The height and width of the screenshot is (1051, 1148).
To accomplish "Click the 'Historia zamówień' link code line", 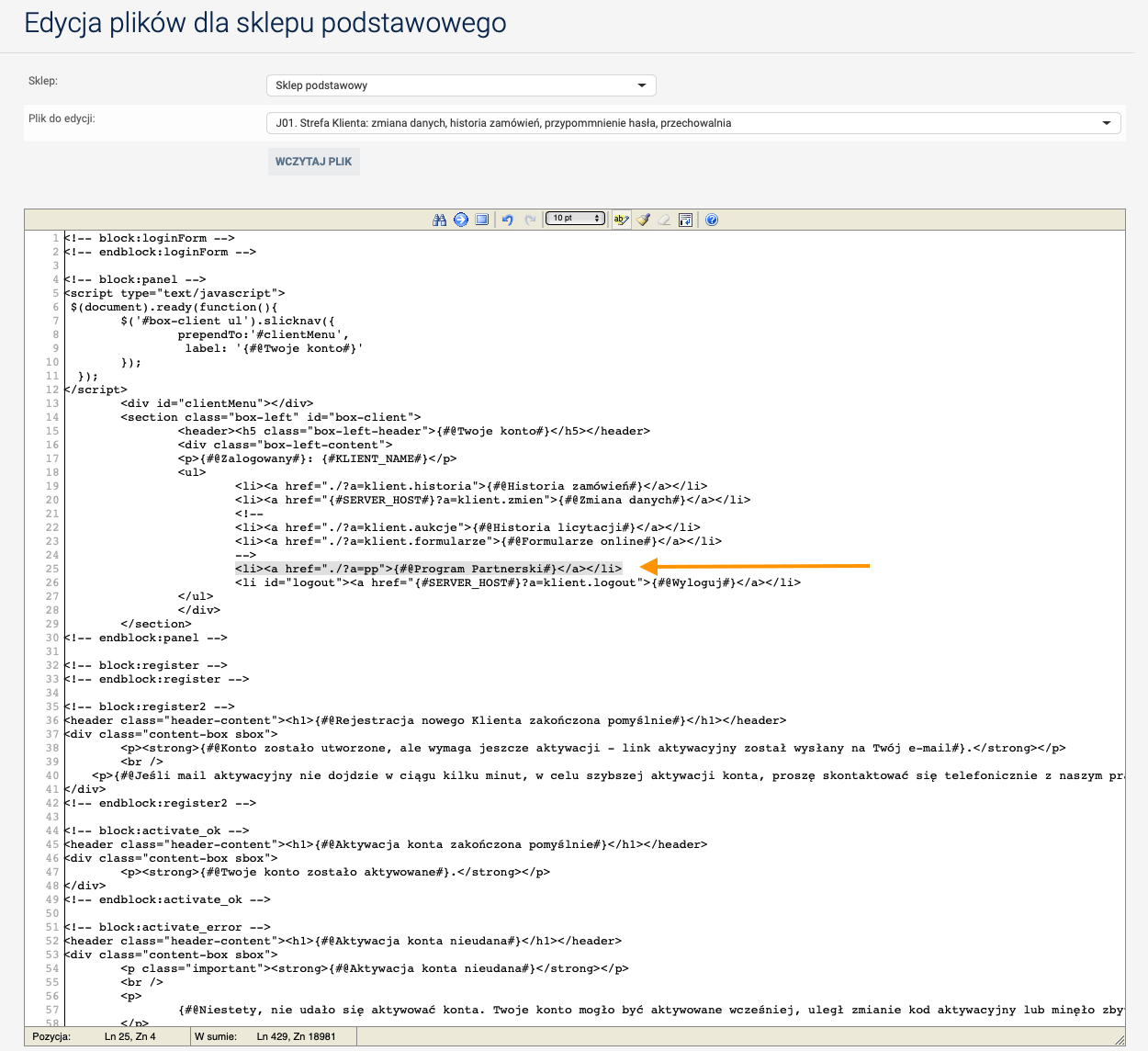I will pos(471,486).
